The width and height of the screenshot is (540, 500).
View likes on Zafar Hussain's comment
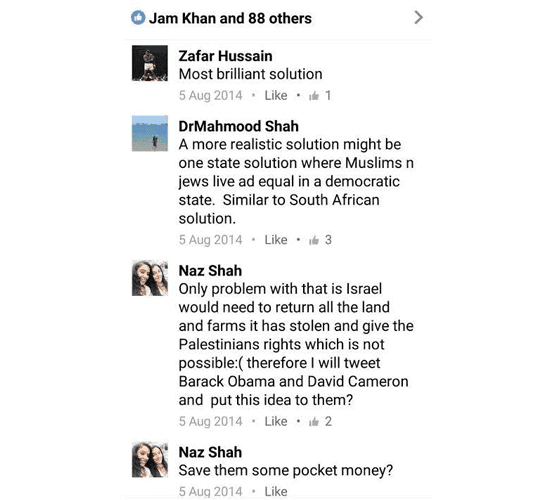[320, 95]
